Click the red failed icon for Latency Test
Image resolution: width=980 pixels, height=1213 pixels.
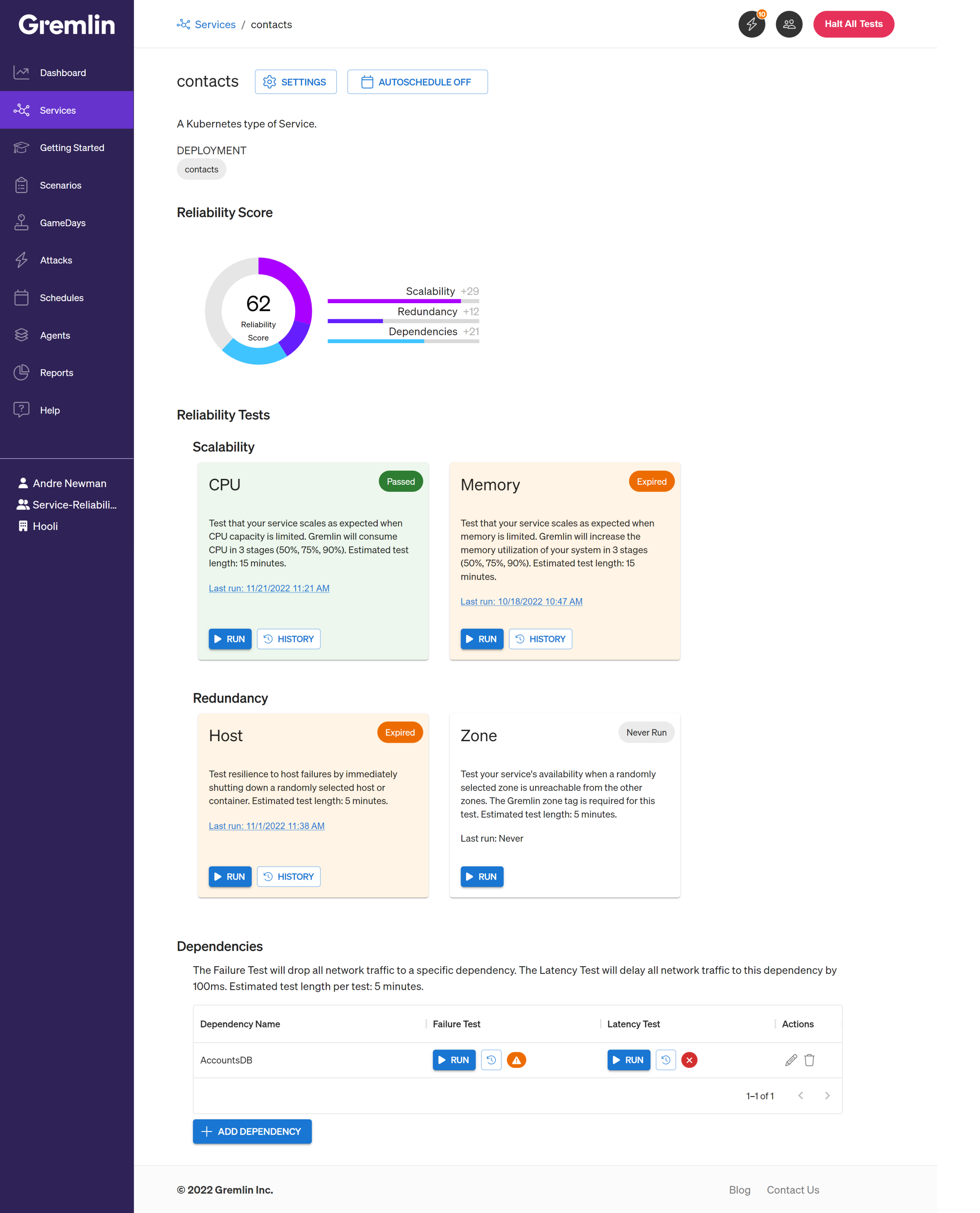689,1060
